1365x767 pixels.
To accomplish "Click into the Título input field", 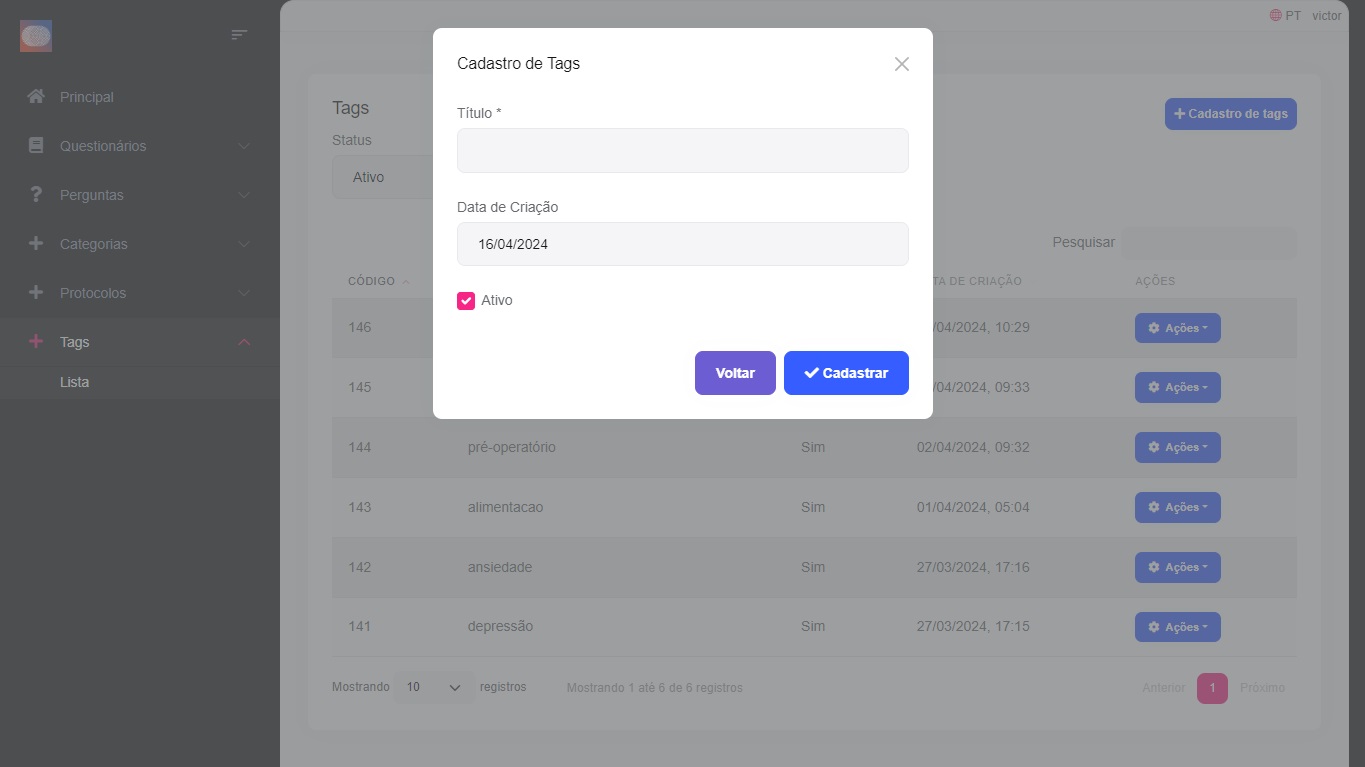I will [682, 151].
